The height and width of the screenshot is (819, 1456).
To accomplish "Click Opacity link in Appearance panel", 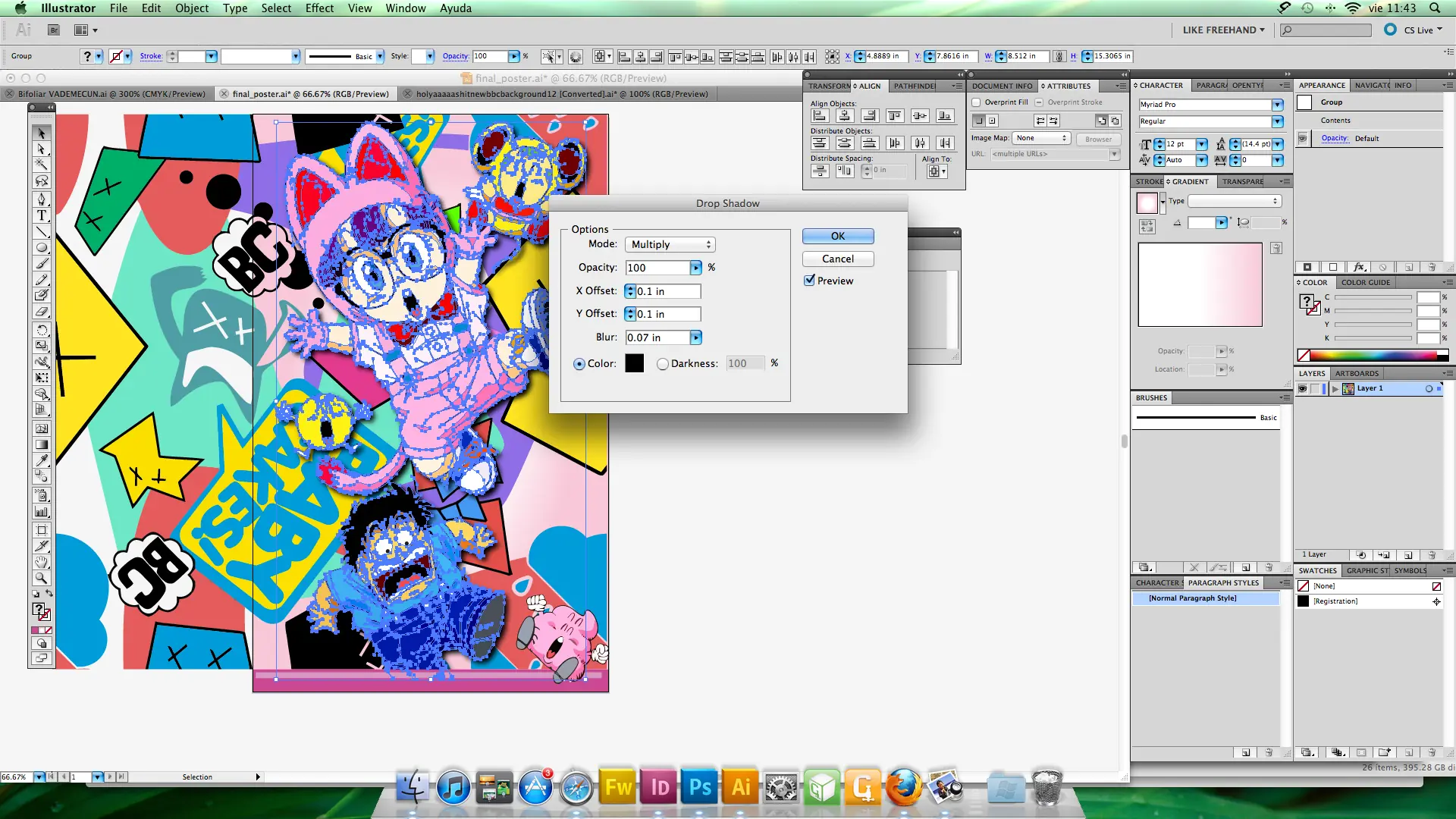I will 1335,138.
